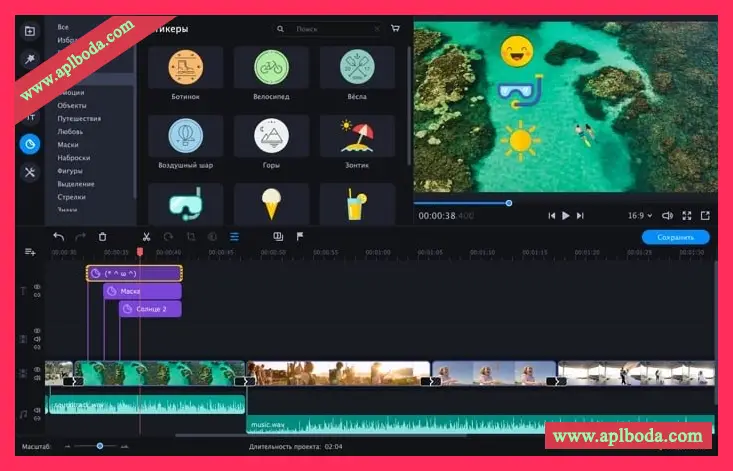Switch the preview to fullscreen
The width and height of the screenshot is (733, 471).
coord(687,215)
